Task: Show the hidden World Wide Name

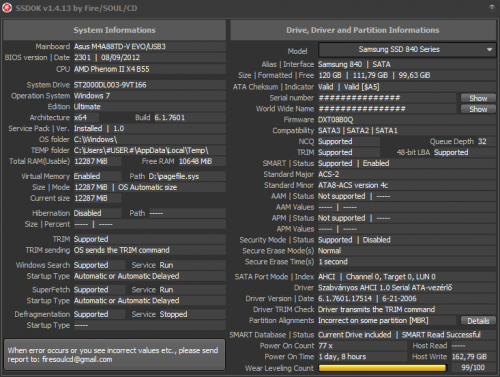Action: [x=478, y=109]
